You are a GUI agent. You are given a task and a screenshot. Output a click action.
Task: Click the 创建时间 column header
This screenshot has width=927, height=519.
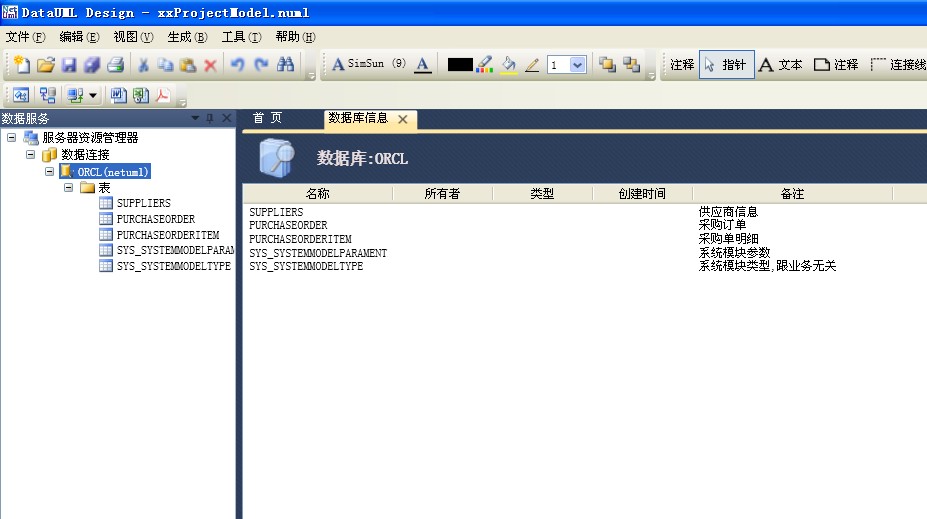point(642,193)
